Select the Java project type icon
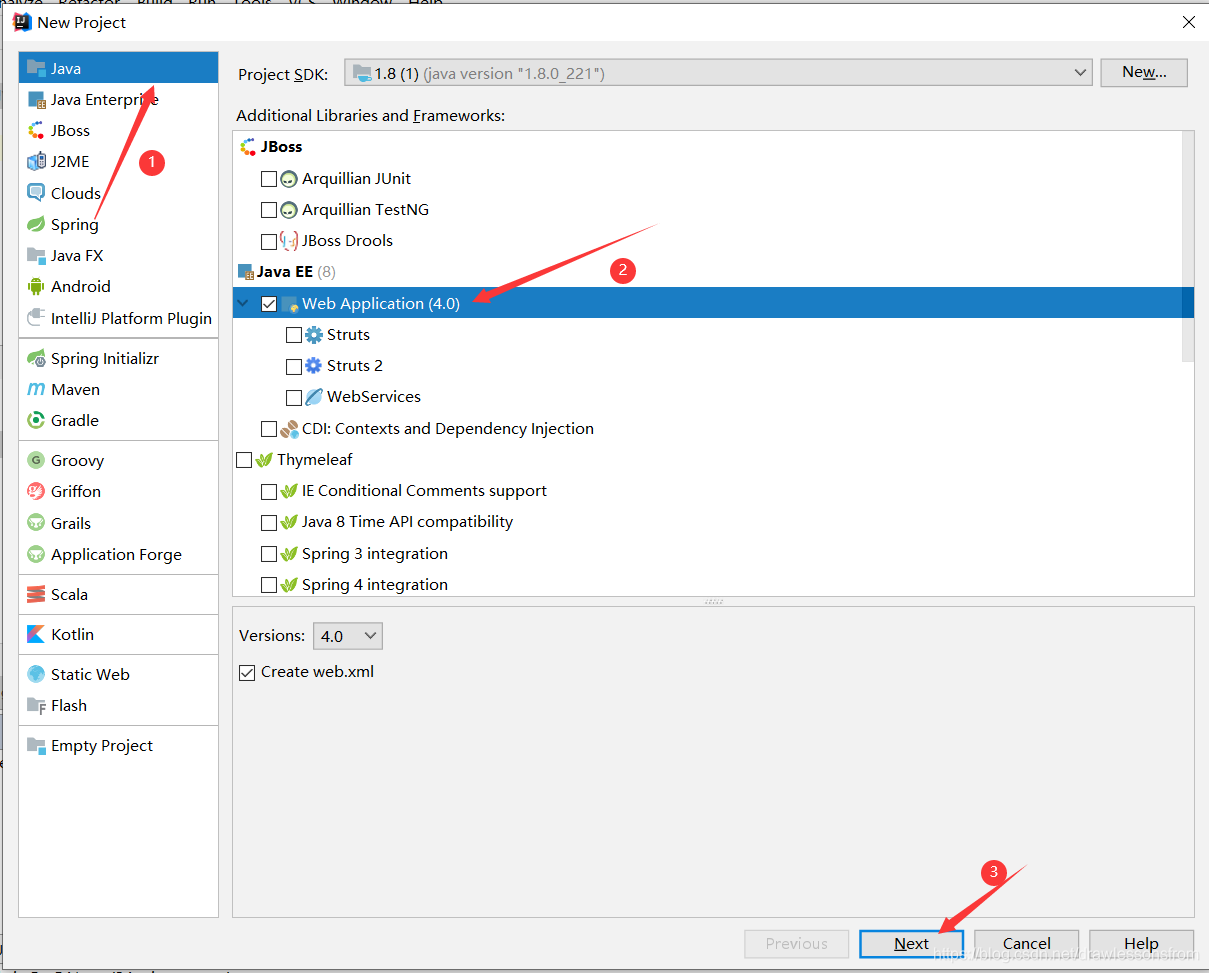1209x973 pixels. click(36, 68)
